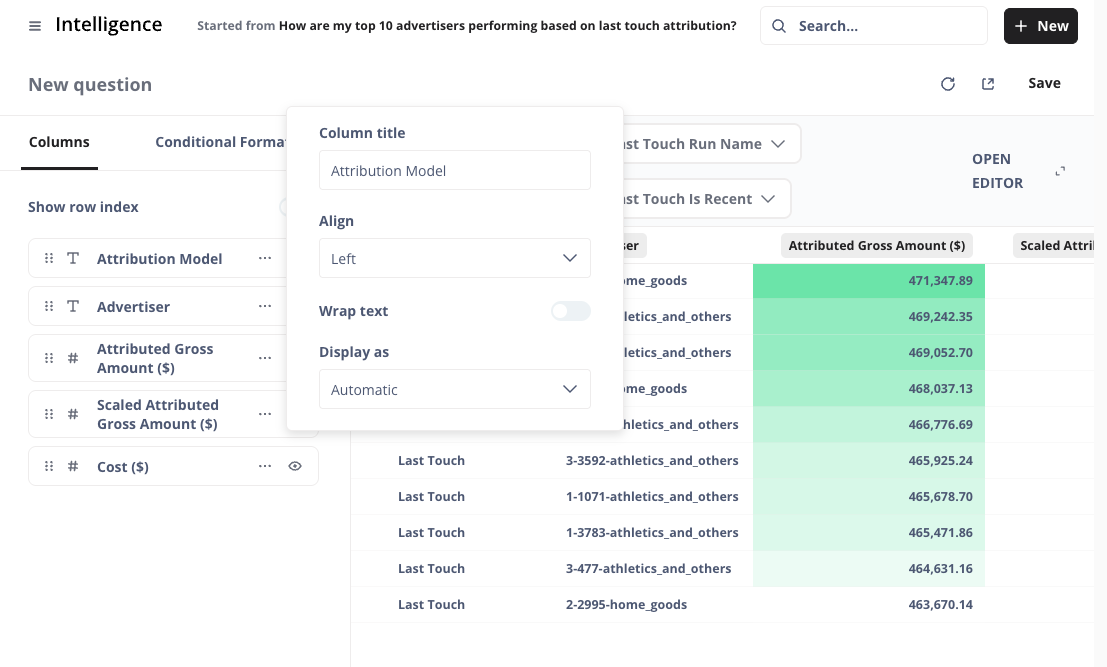Click the refresh icon near Save
The image size is (1107, 667).
pos(948,84)
